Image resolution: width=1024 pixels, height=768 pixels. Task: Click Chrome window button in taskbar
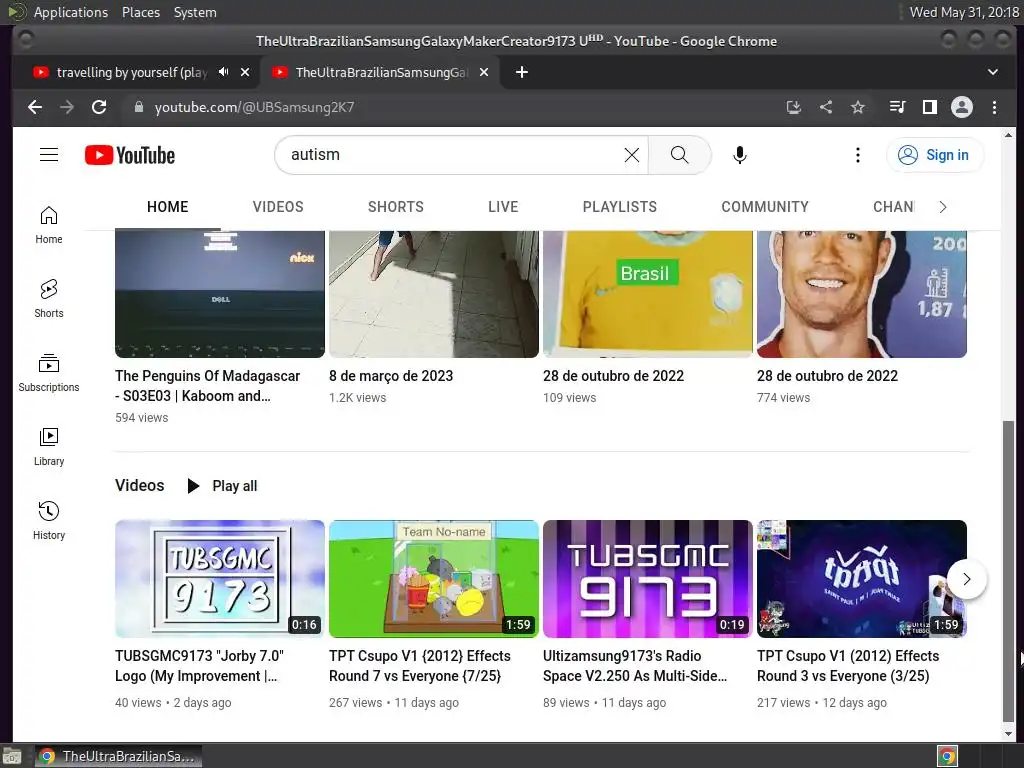pyautogui.click(x=118, y=756)
